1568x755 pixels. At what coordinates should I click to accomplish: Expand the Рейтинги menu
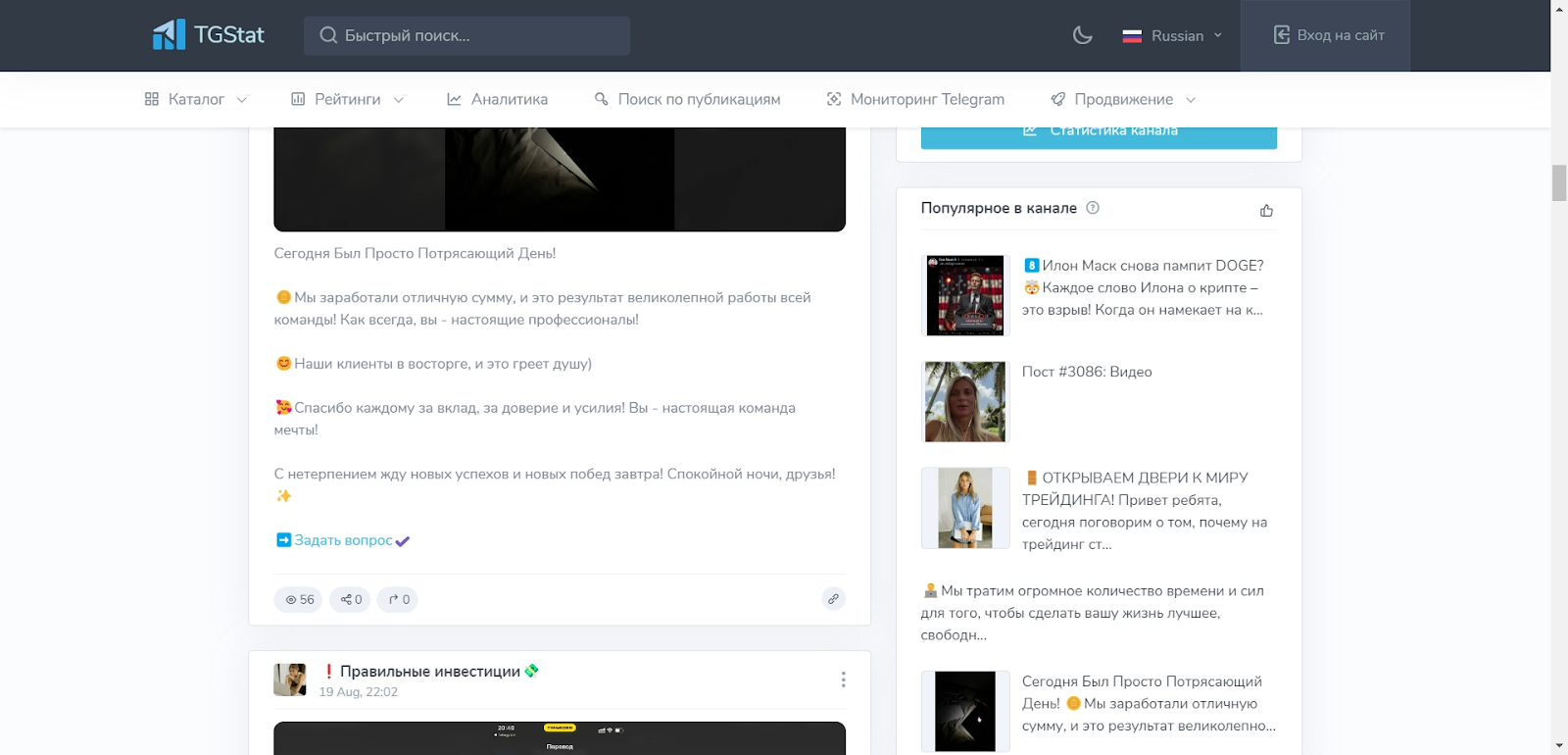(x=347, y=99)
